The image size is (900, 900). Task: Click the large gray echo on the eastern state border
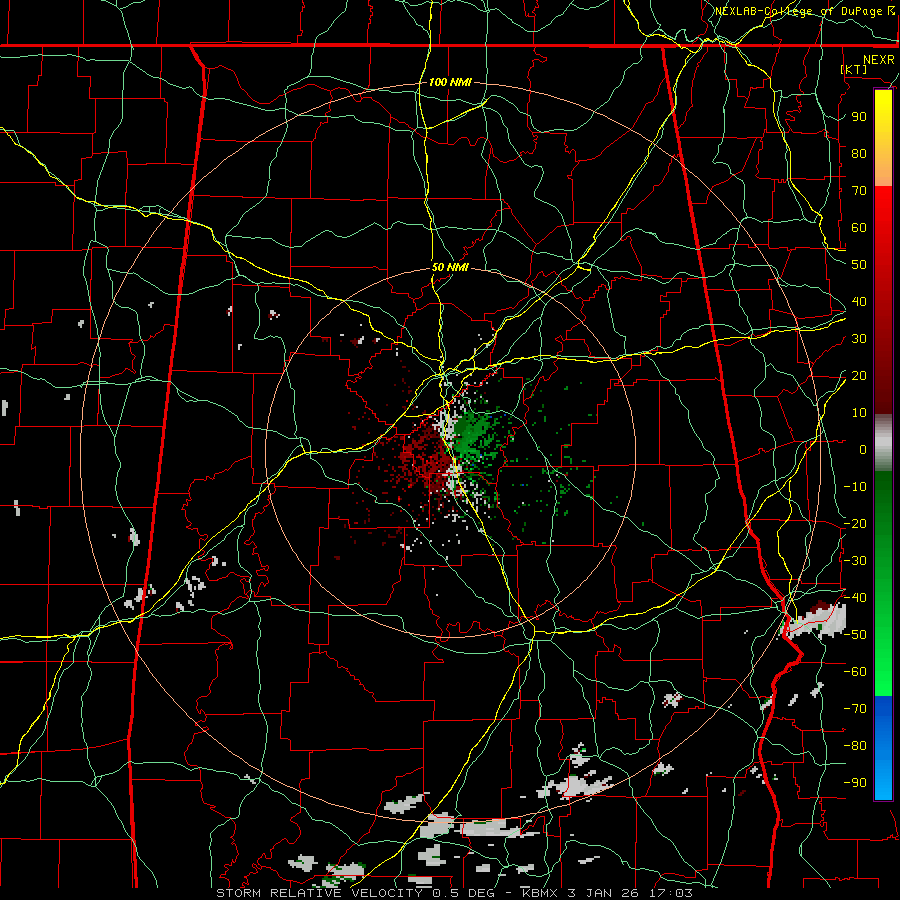tap(816, 621)
